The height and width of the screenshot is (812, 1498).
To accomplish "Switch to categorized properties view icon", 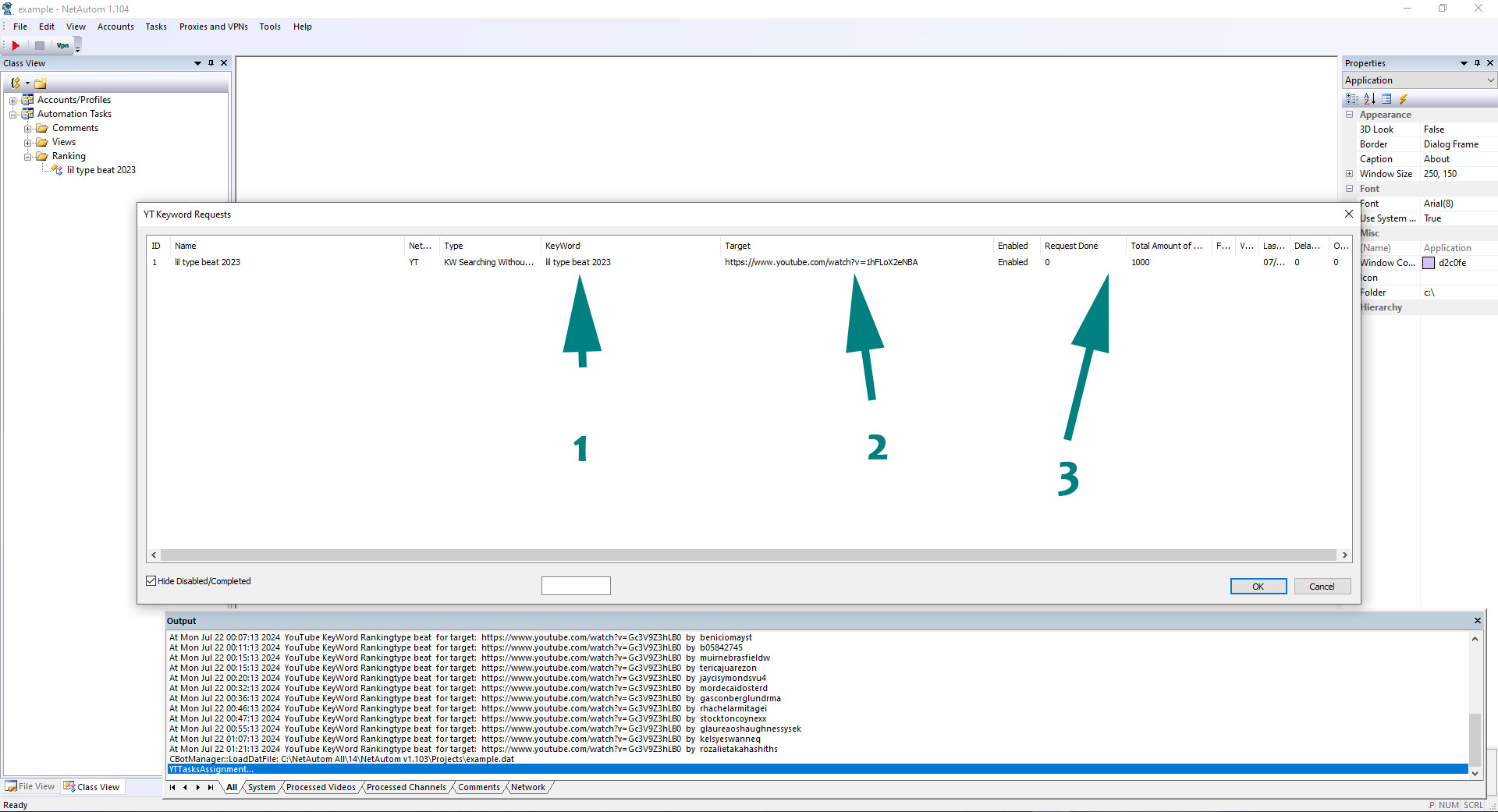I will click(x=1352, y=99).
